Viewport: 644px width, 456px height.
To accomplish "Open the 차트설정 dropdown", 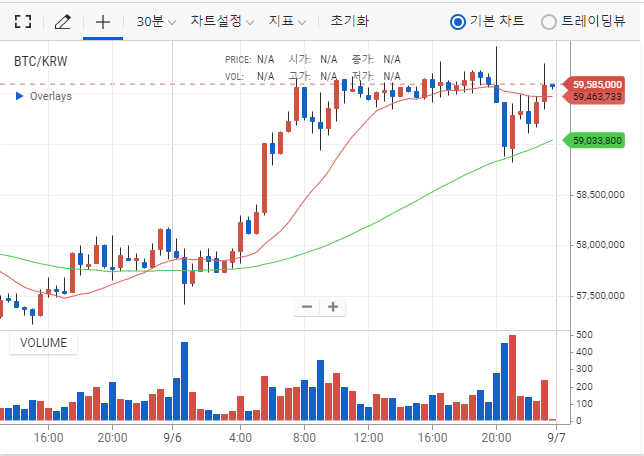I will 222,21.
